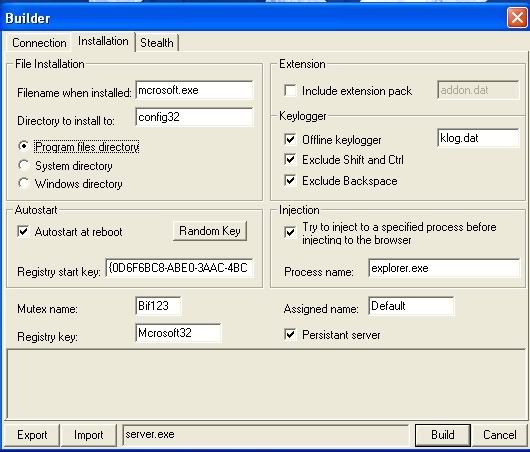Click the Cancel button
The height and width of the screenshot is (452, 530).
pyautogui.click(x=500, y=435)
